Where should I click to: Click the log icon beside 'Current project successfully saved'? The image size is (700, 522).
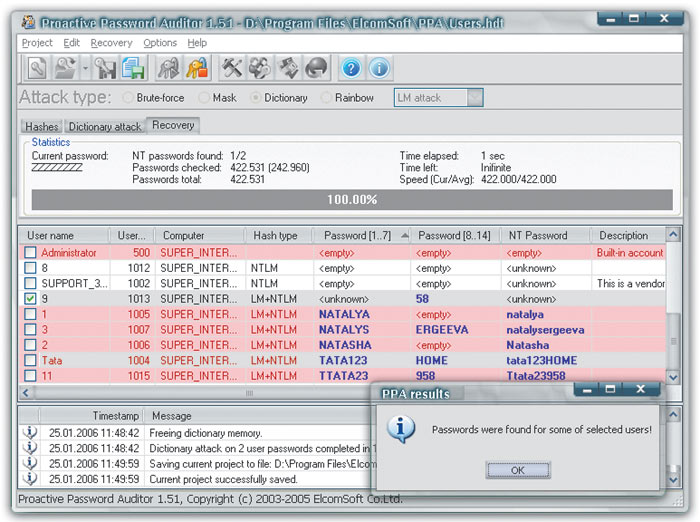pos(29,479)
